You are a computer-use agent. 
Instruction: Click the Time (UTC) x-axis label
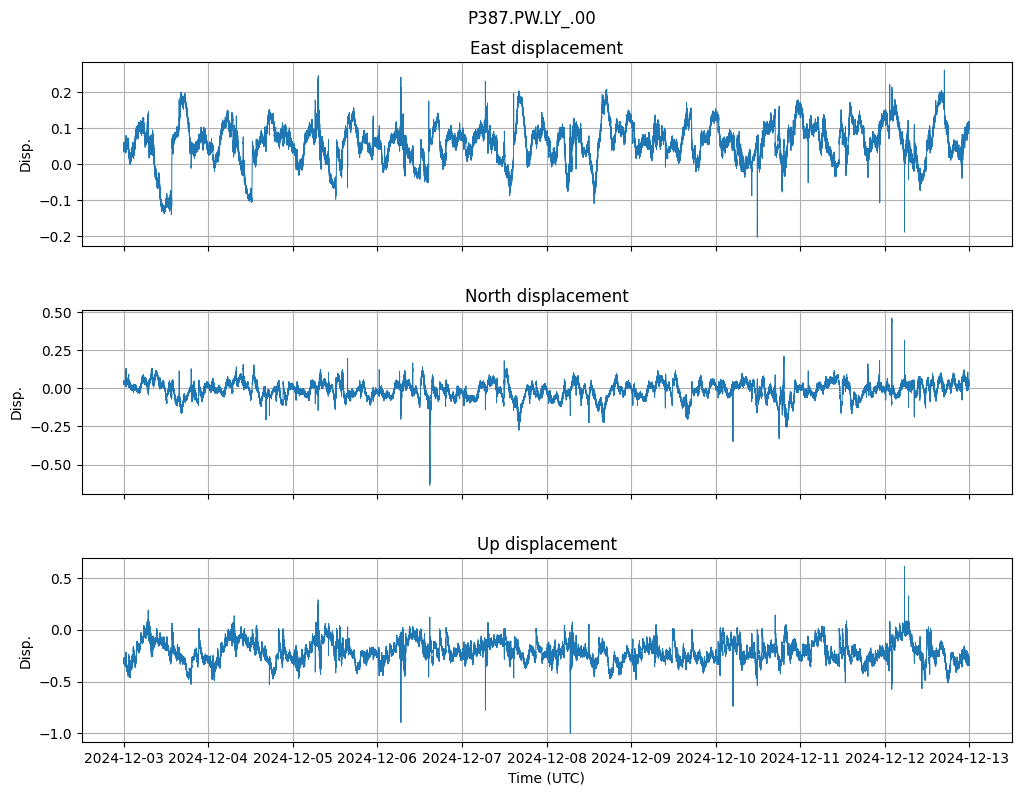545,778
